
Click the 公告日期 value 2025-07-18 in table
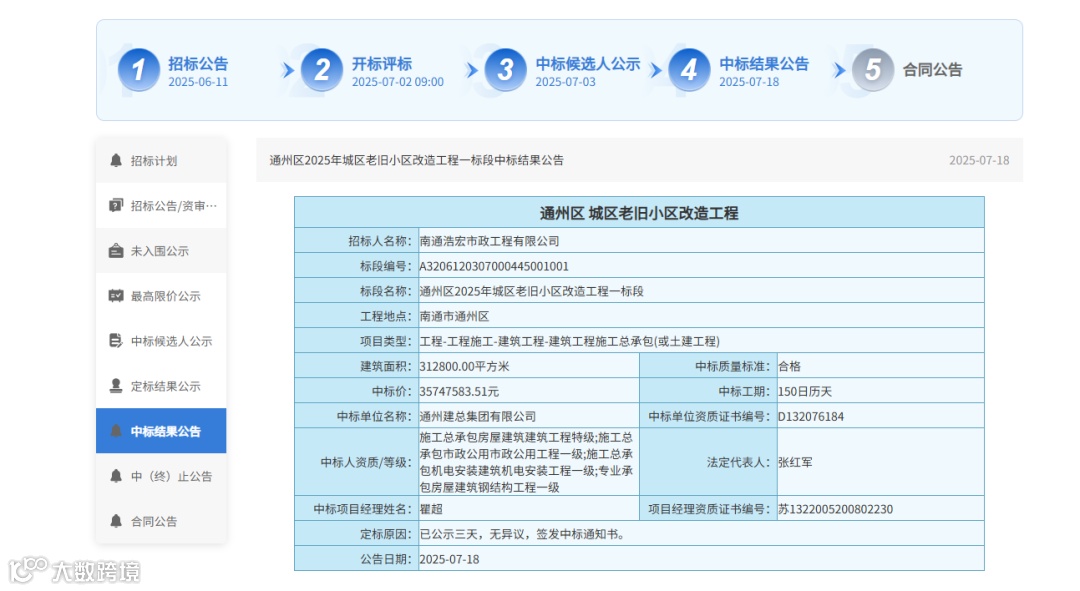[x=449, y=559]
